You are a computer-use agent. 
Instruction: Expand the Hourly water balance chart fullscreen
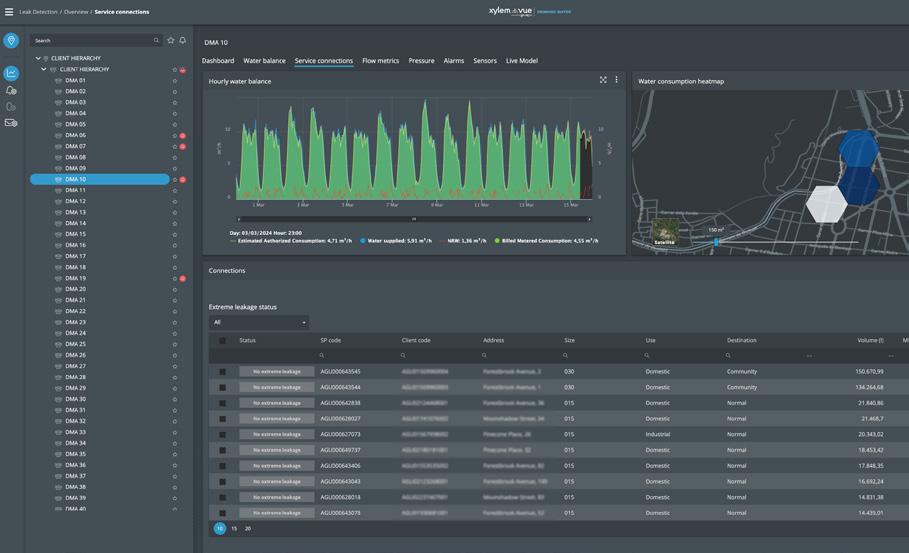pos(603,80)
